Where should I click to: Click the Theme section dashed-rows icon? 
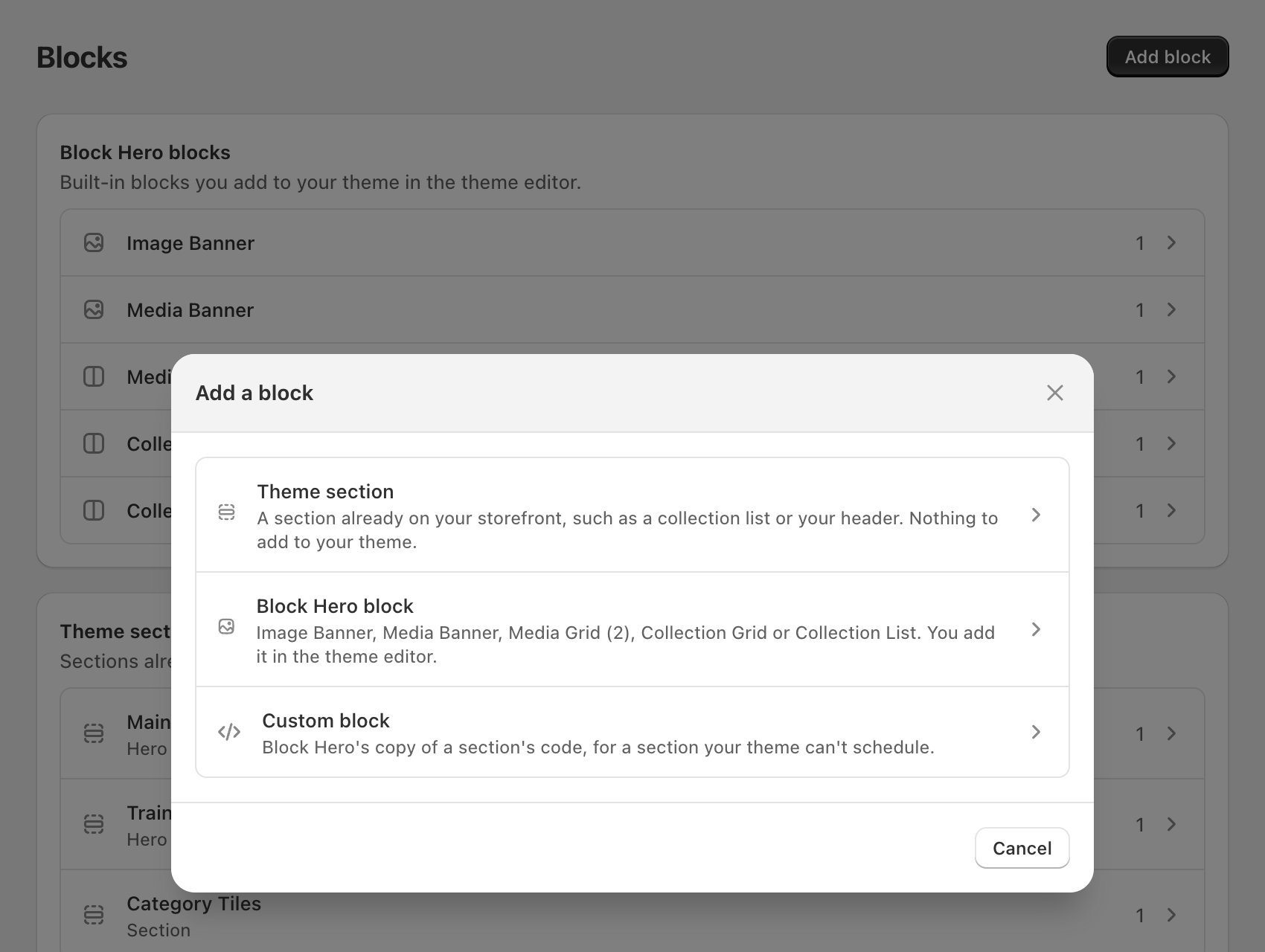(x=226, y=512)
